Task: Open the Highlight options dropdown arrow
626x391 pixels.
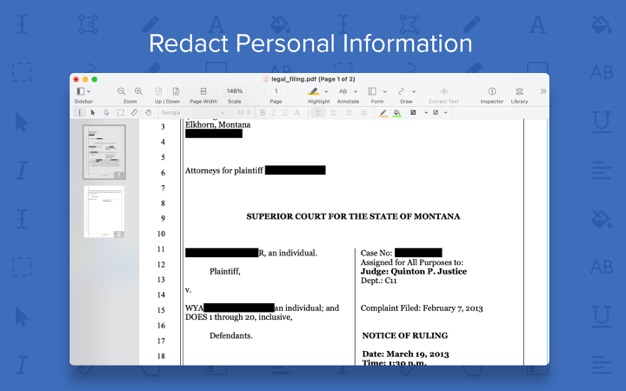Action: click(x=326, y=91)
